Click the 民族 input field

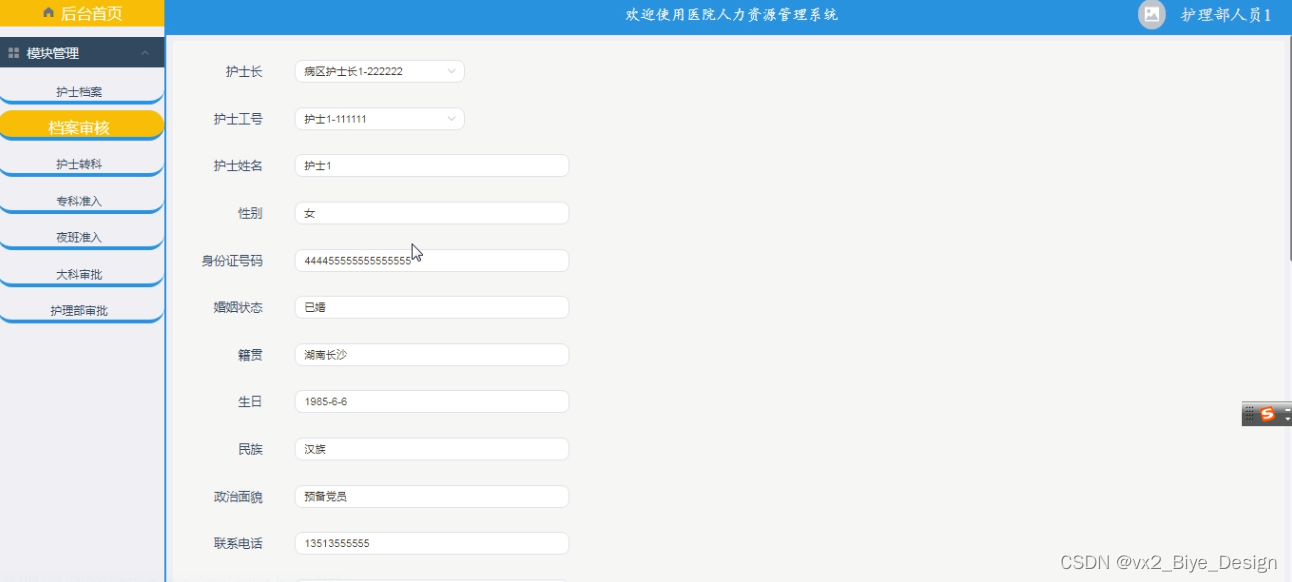click(432, 449)
